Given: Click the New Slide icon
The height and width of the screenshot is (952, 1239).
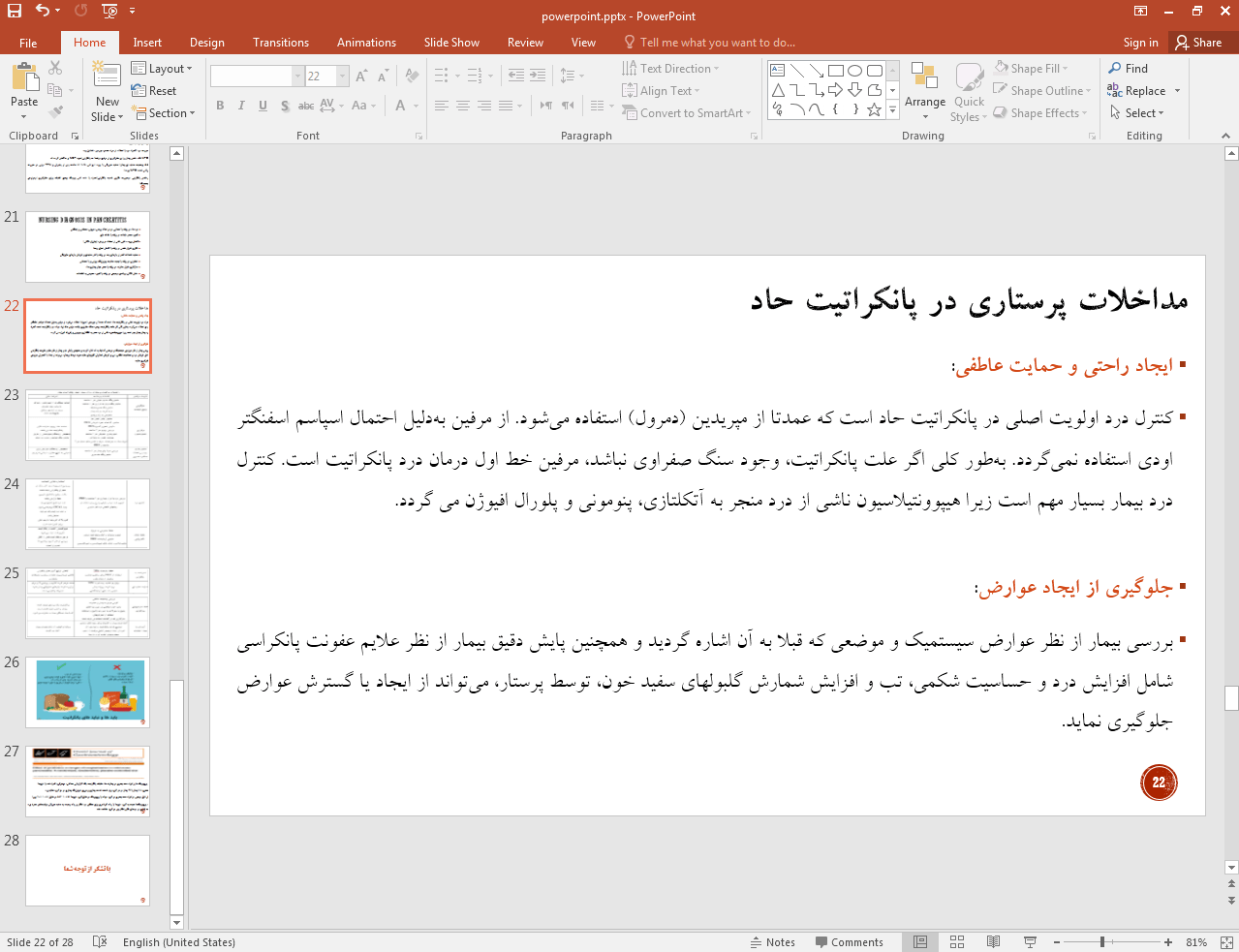Looking at the screenshot, I should tap(107, 76).
